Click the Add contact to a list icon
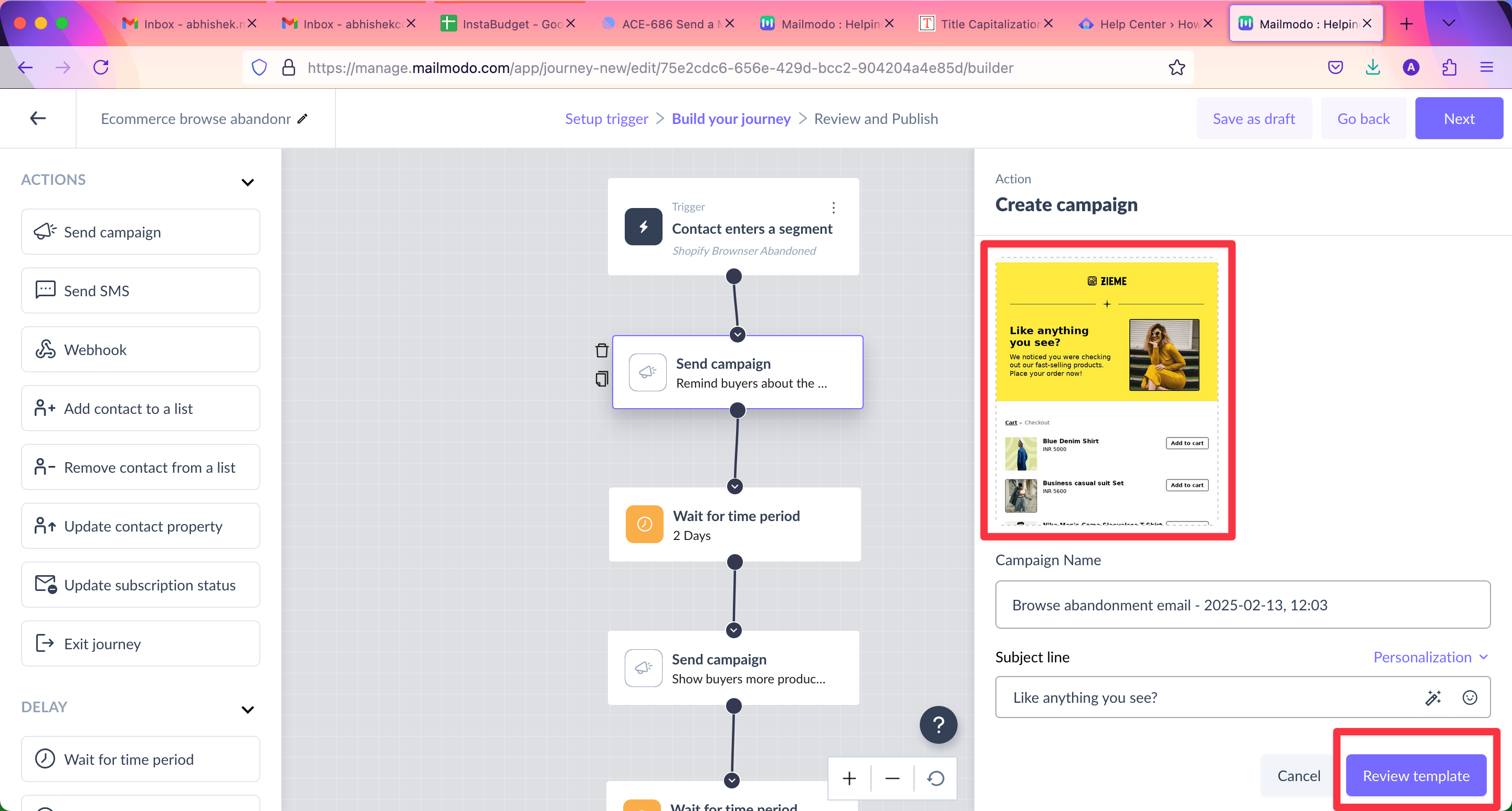Viewport: 1512px width, 811px height. [x=45, y=408]
